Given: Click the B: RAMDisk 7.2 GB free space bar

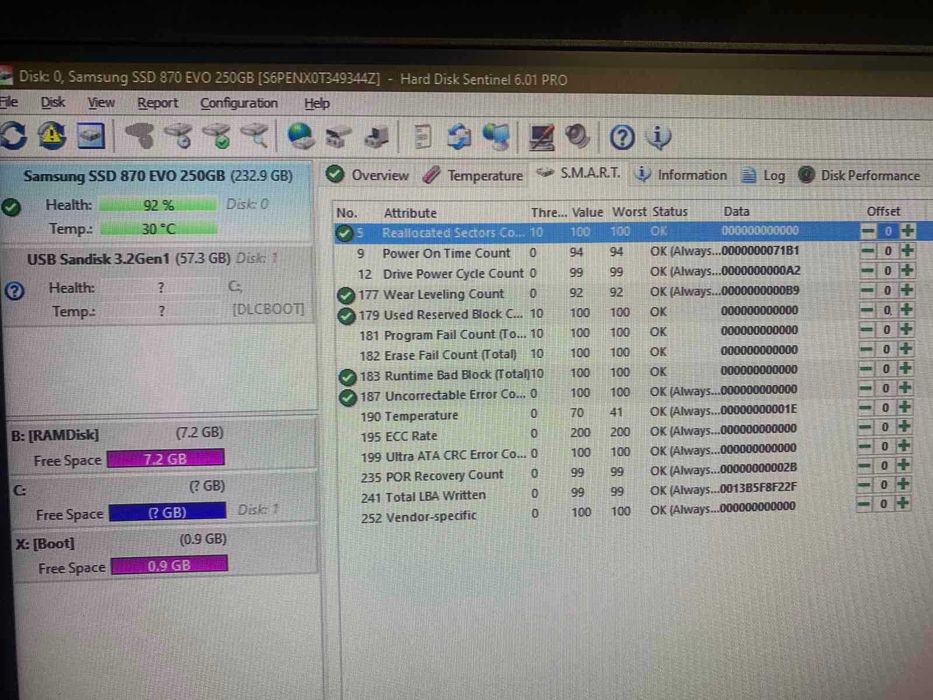Looking at the screenshot, I should [165, 458].
